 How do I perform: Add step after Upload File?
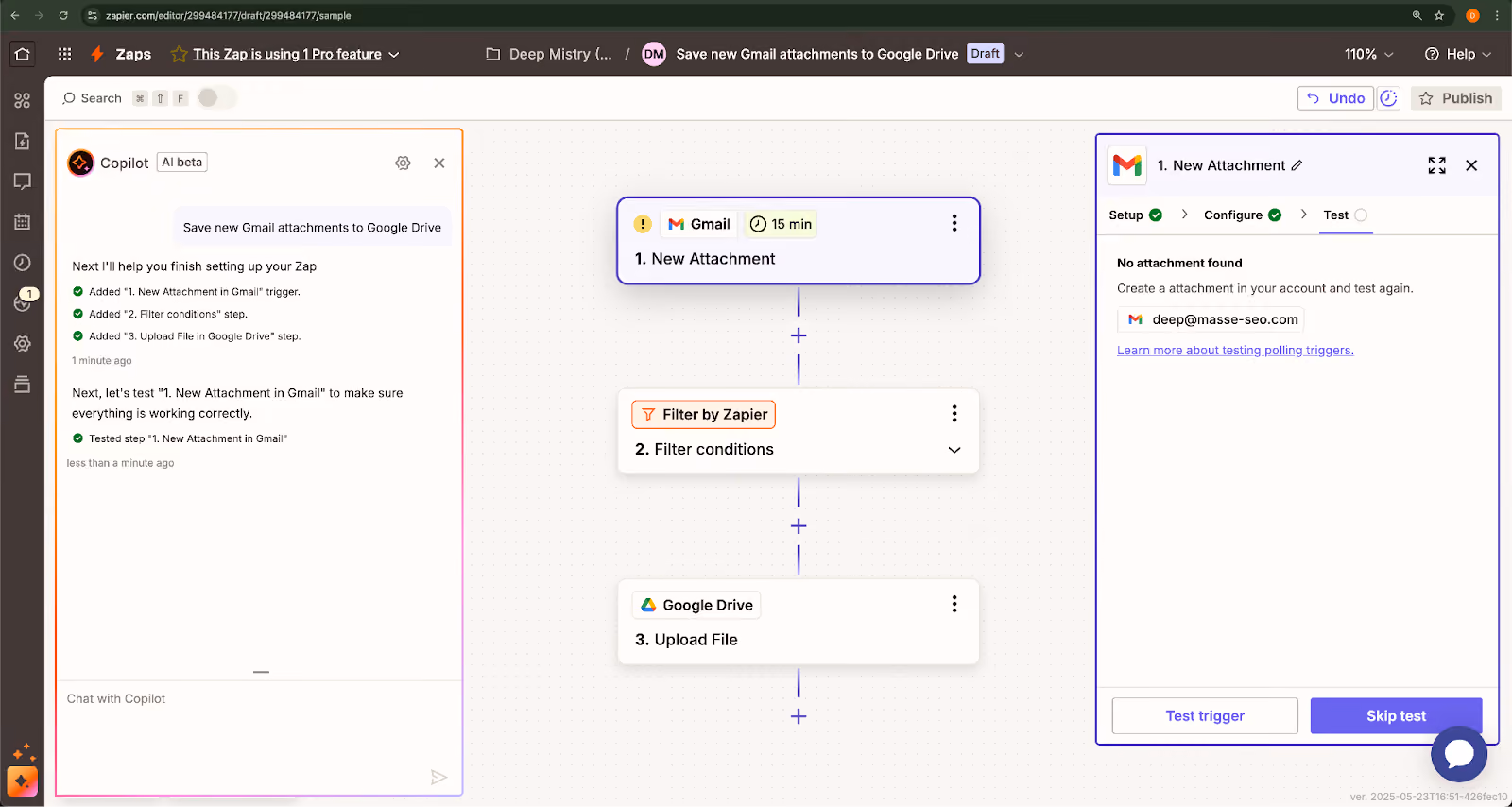point(799,716)
